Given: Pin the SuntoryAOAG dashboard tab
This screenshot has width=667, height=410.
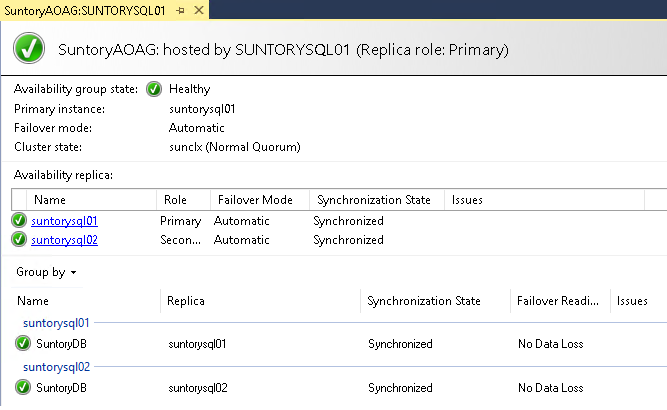Looking at the screenshot, I should coord(180,9).
